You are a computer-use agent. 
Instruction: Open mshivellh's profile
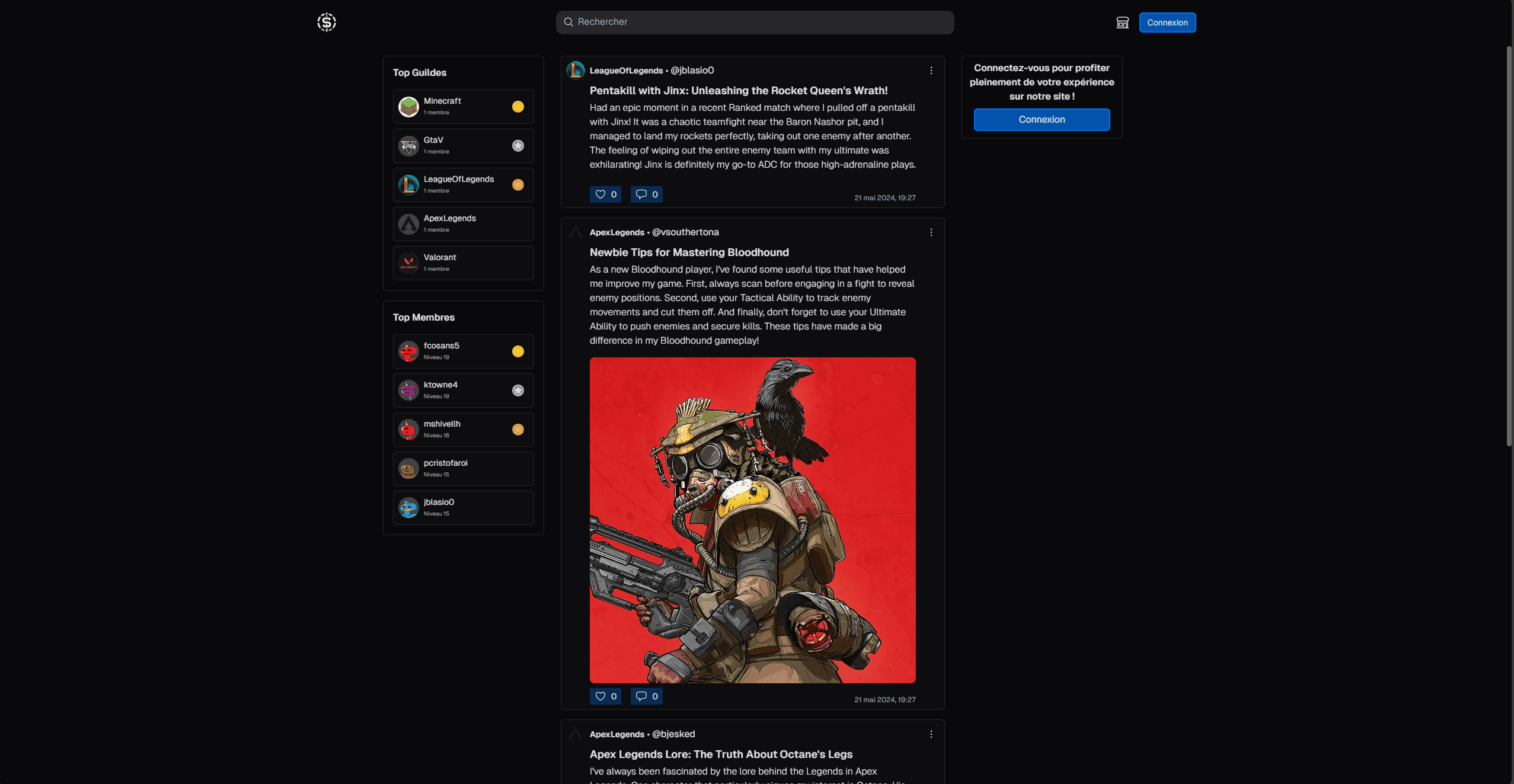[x=463, y=430]
